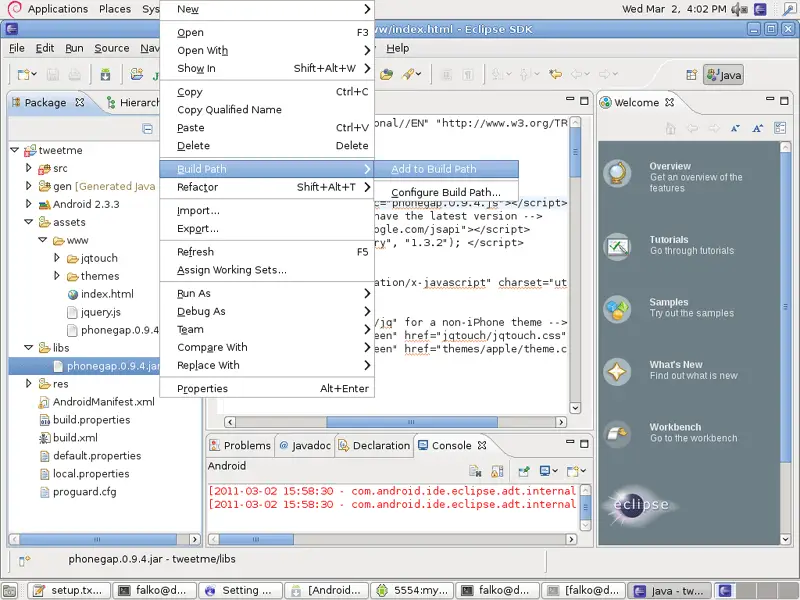Select Refresh in the context menu
This screenshot has width=800, height=600.
267,252
